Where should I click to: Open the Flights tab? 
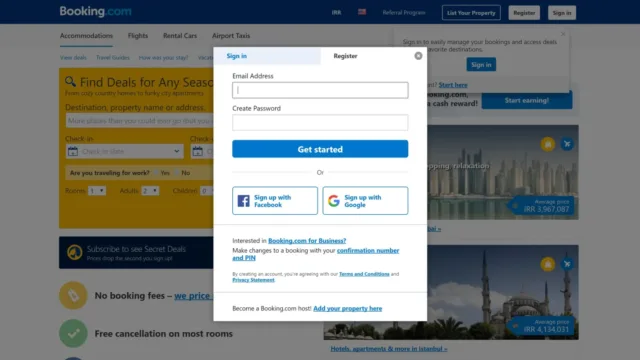coord(138,36)
